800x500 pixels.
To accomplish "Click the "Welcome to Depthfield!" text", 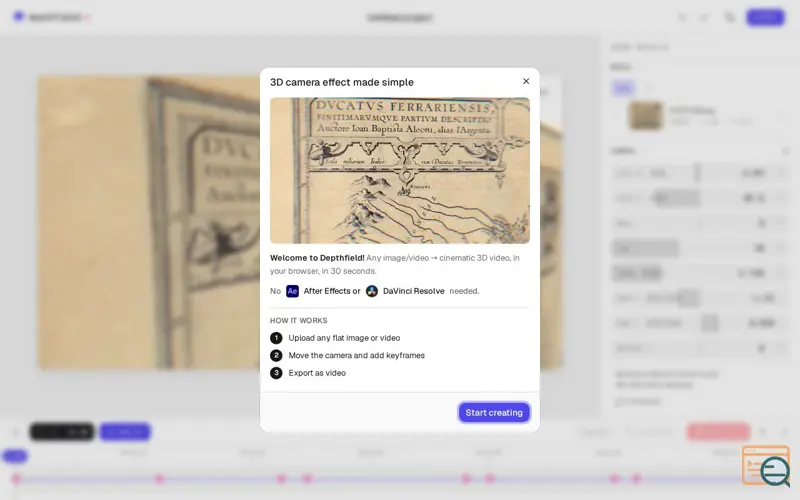I will tap(317, 258).
